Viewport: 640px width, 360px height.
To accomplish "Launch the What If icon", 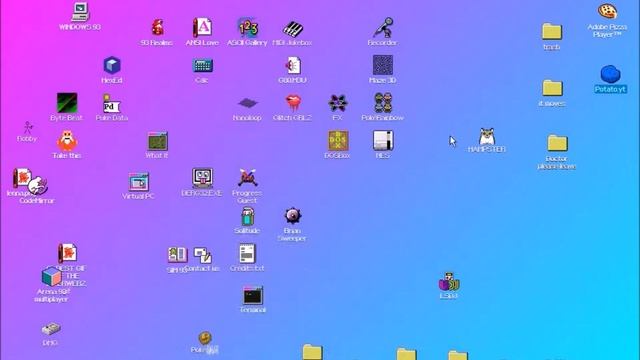I will point(158,141).
